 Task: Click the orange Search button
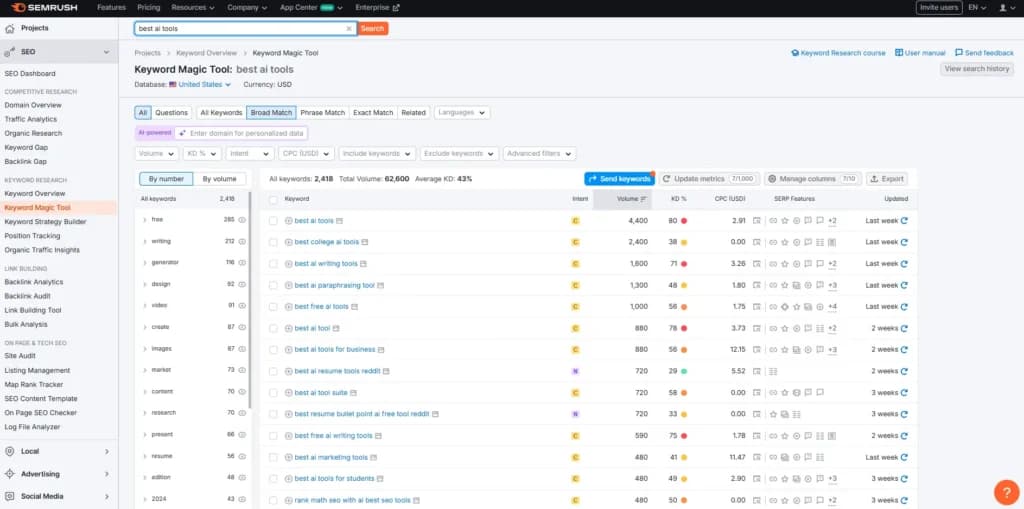point(372,29)
